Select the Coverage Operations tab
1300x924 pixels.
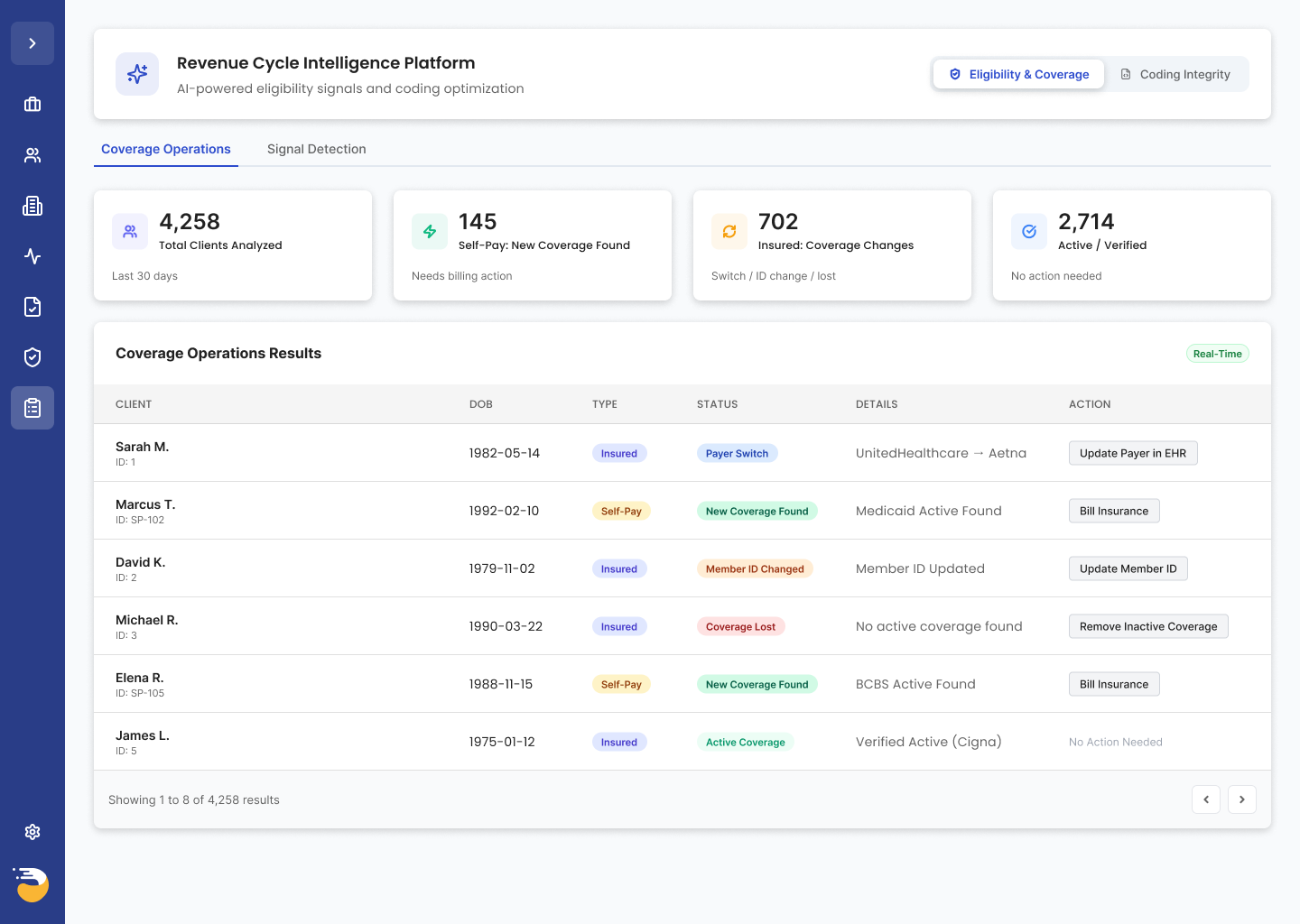(x=166, y=149)
